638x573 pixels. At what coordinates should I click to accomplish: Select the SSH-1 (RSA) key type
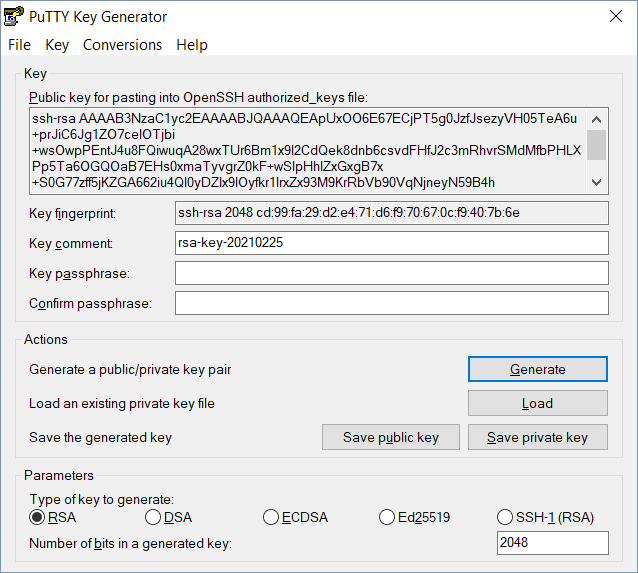click(545, 517)
